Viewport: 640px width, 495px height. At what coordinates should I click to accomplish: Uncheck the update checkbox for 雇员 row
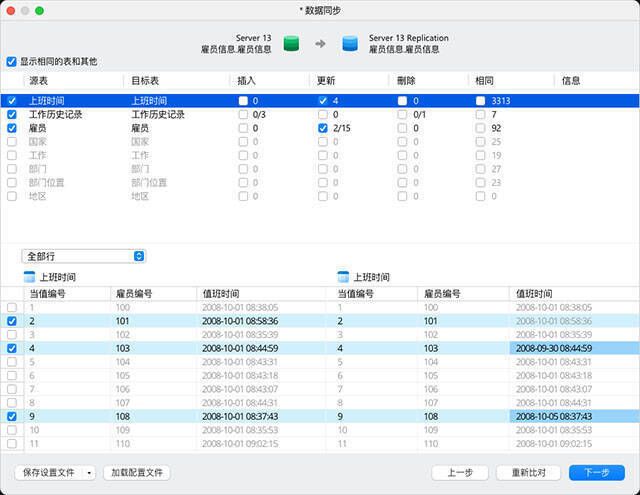323,128
